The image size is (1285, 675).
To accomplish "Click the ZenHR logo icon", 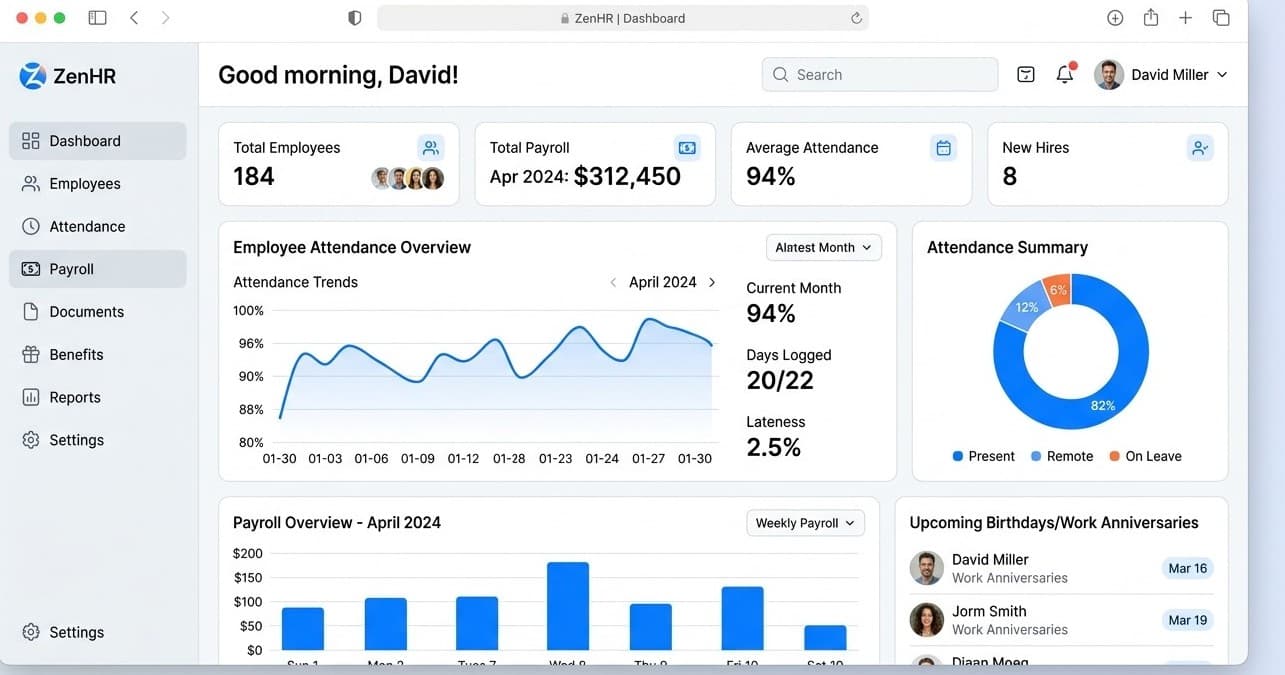I will click(x=33, y=76).
